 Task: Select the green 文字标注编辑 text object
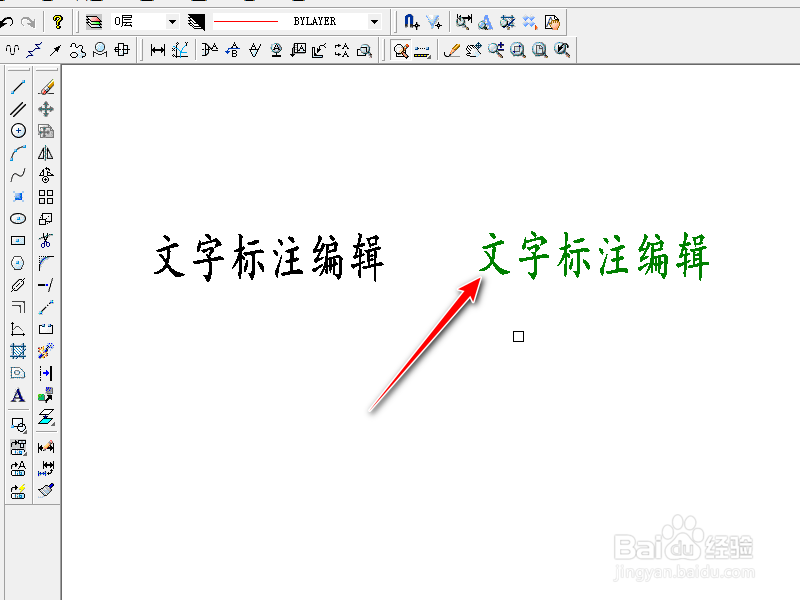click(594, 256)
